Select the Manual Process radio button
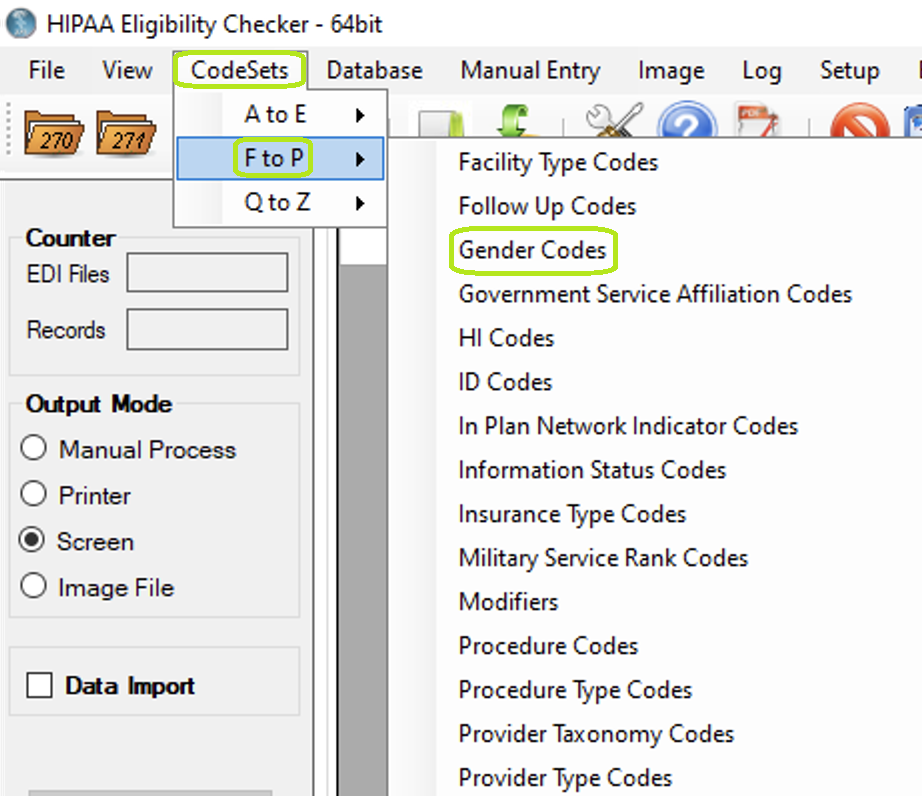 pyautogui.click(x=34, y=448)
